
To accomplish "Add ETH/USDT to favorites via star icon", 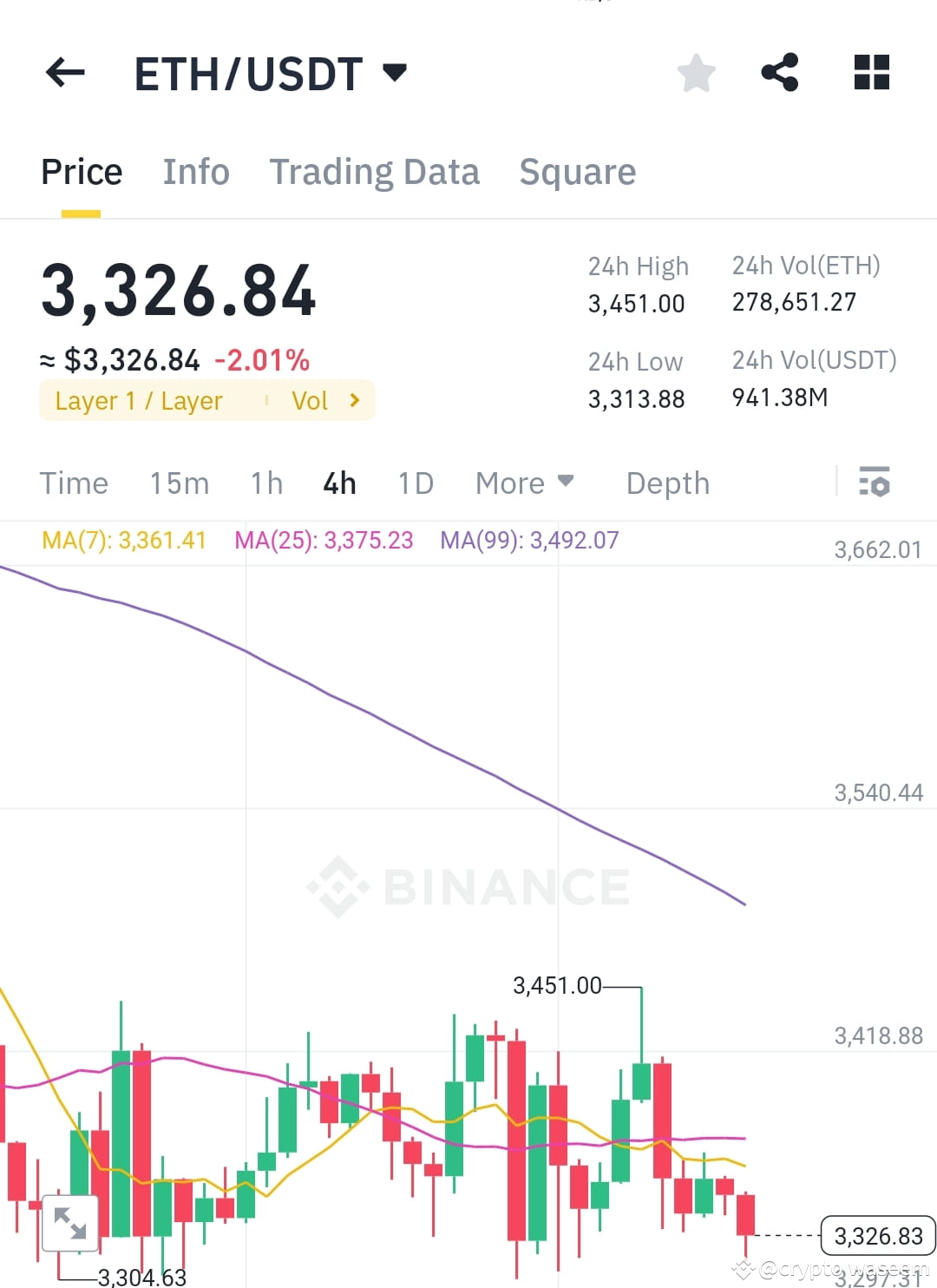I will pyautogui.click(x=696, y=73).
